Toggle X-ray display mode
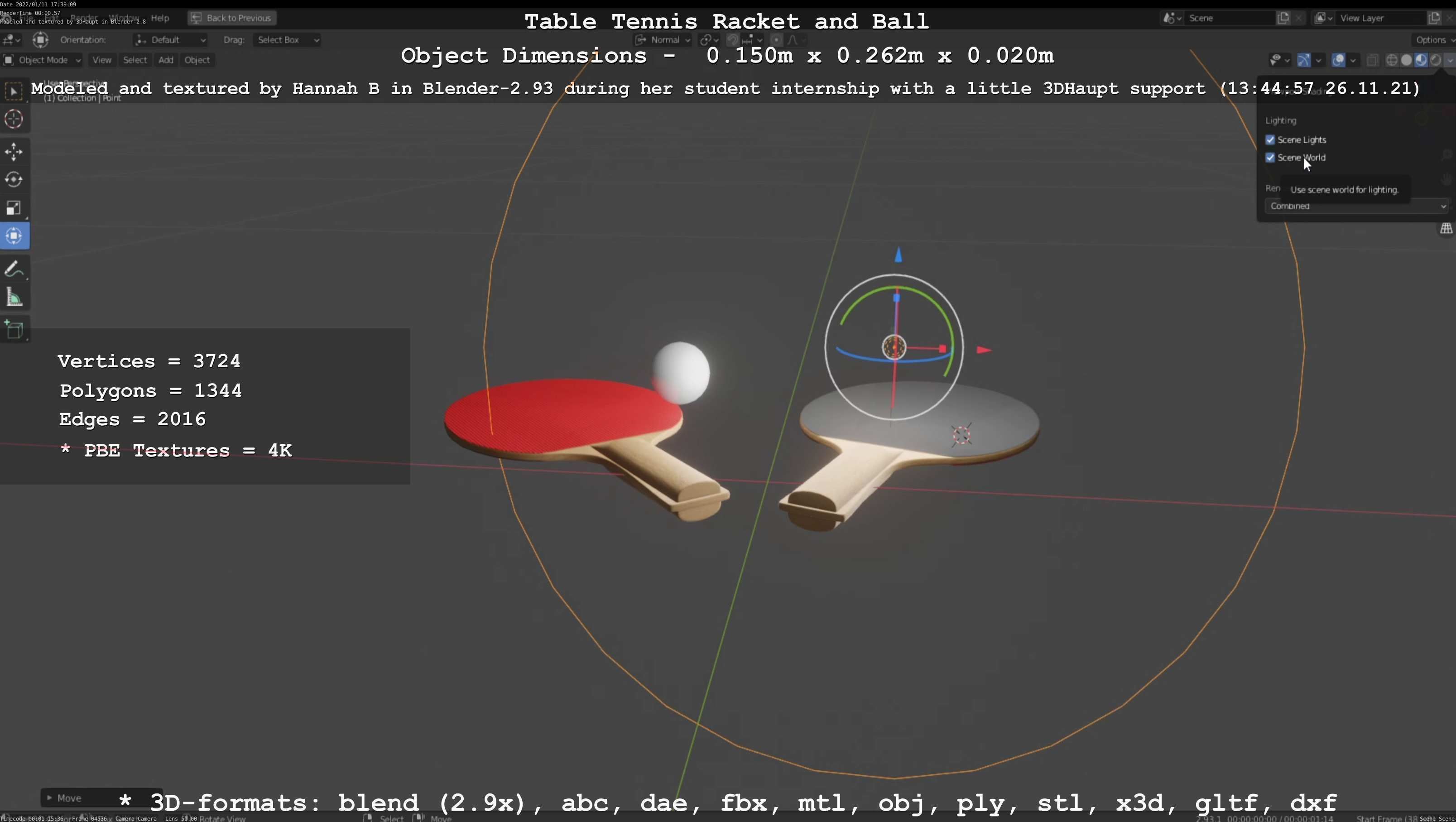Image resolution: width=1456 pixels, height=822 pixels. pyautogui.click(x=1372, y=60)
